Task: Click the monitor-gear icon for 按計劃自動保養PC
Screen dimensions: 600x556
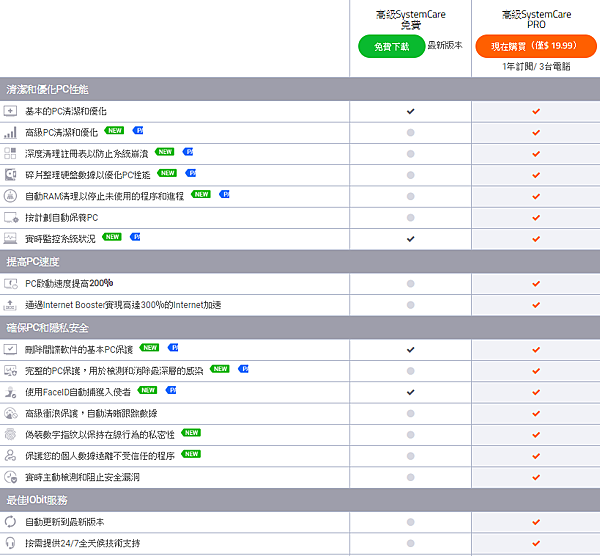Action: [x=11, y=217]
